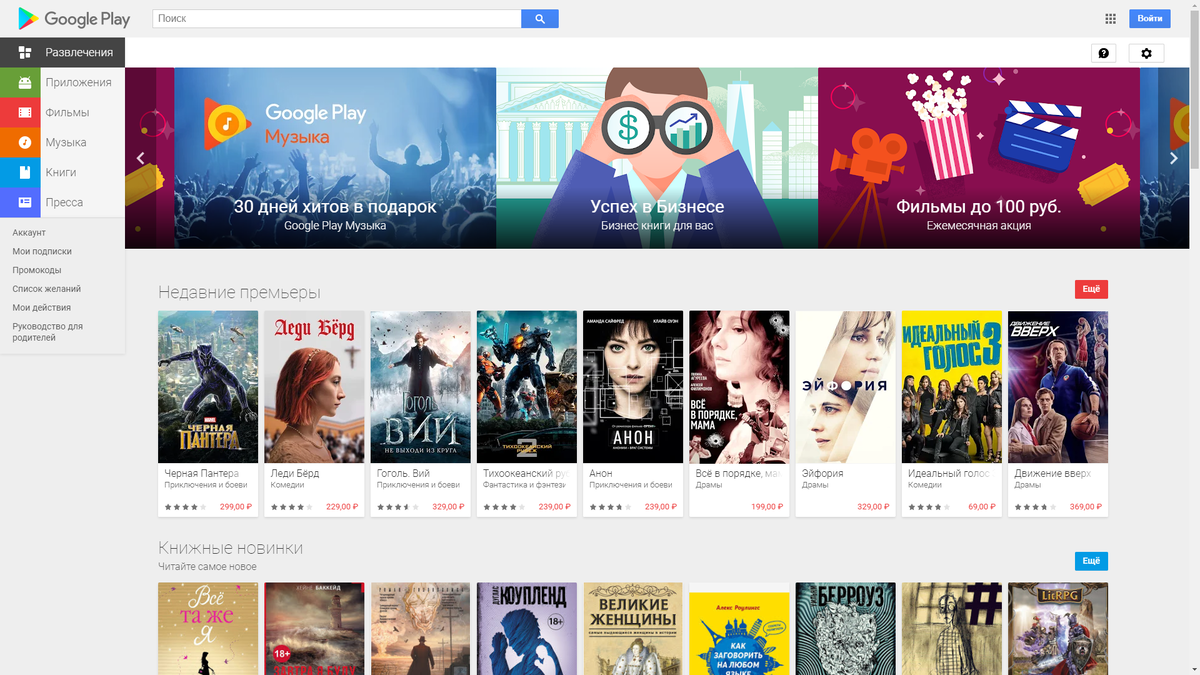Open the Движение вверх movie poster
The height and width of the screenshot is (675, 1200).
1058,387
